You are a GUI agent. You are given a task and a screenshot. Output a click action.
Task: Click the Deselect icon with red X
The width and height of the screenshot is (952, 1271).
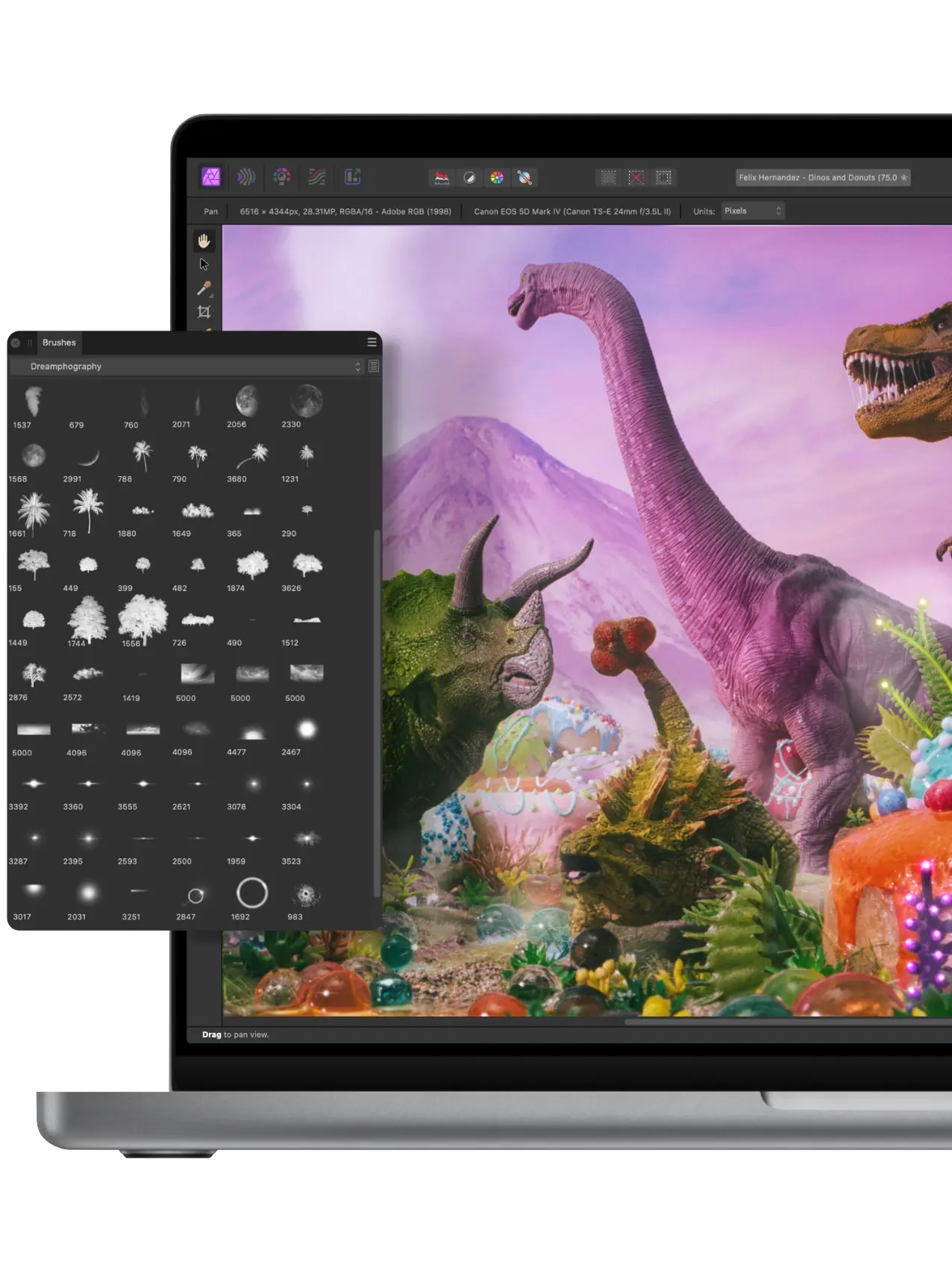click(x=636, y=178)
